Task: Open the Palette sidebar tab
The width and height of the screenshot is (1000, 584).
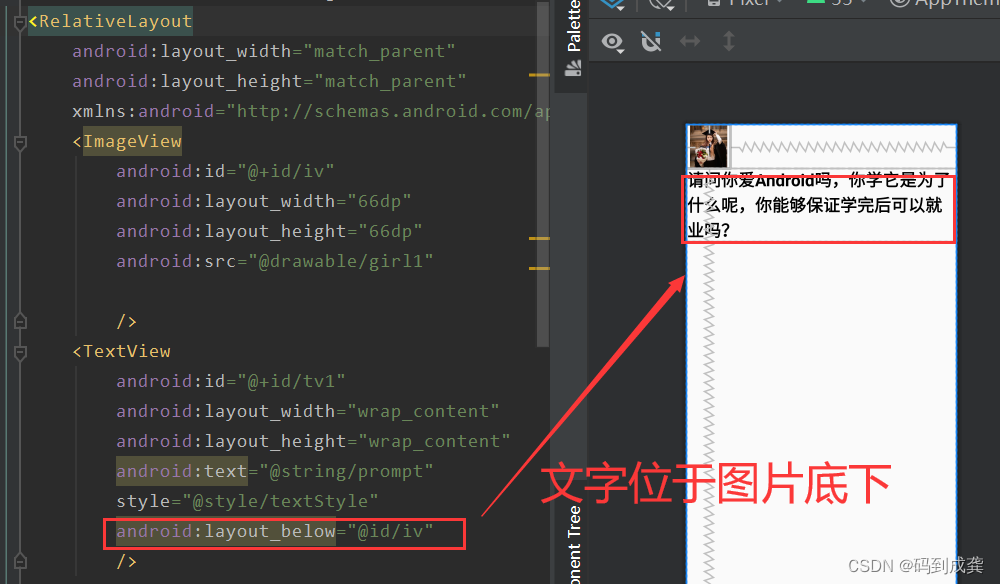Action: coord(572,33)
